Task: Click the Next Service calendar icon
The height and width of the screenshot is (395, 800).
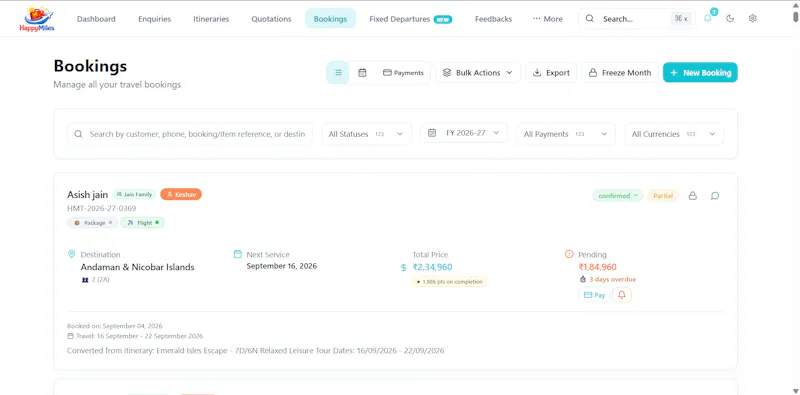Action: pos(237,254)
